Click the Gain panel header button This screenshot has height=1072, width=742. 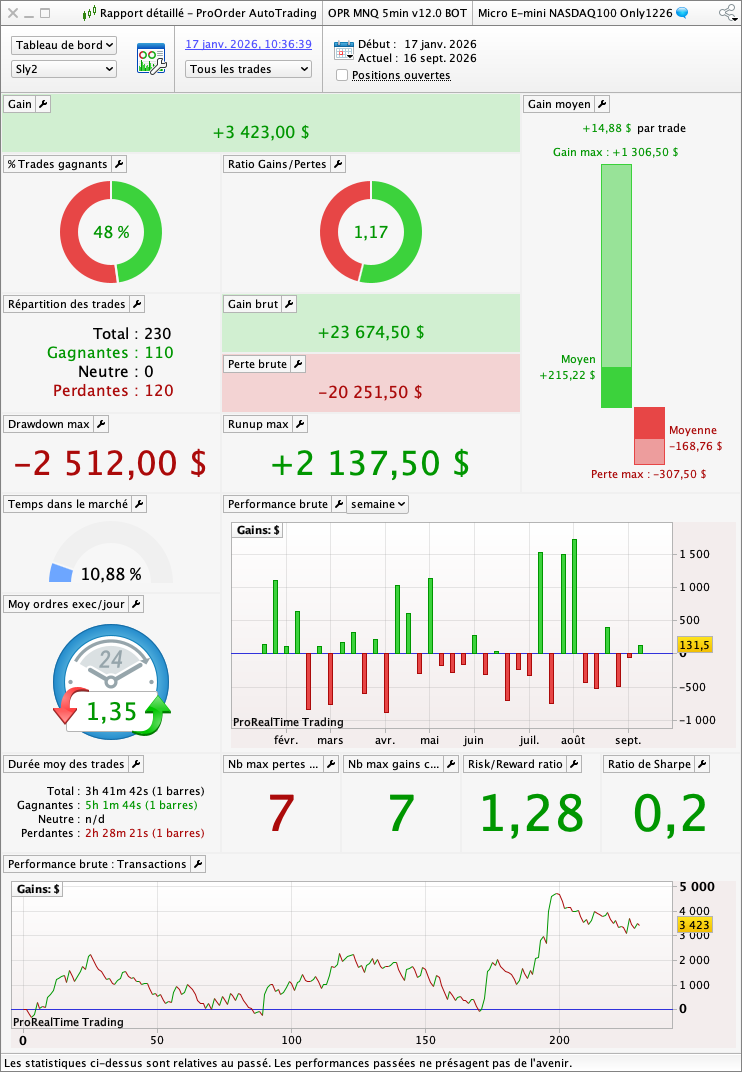pos(20,104)
